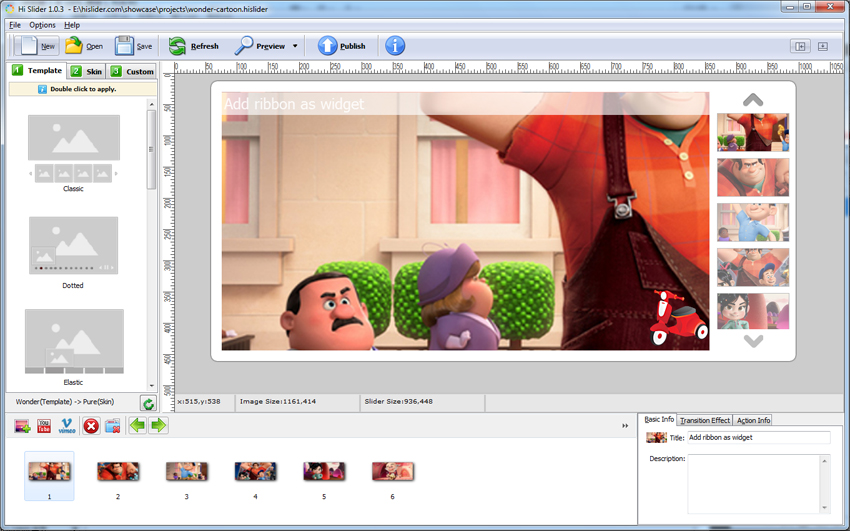Refresh the slider preview
The image size is (850, 531).
tap(194, 46)
